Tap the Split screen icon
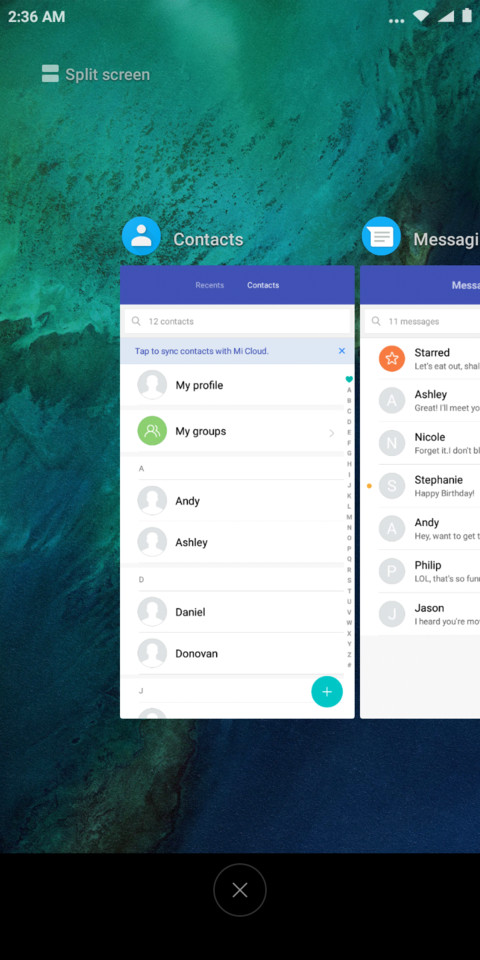The width and height of the screenshot is (480, 960). click(50, 74)
